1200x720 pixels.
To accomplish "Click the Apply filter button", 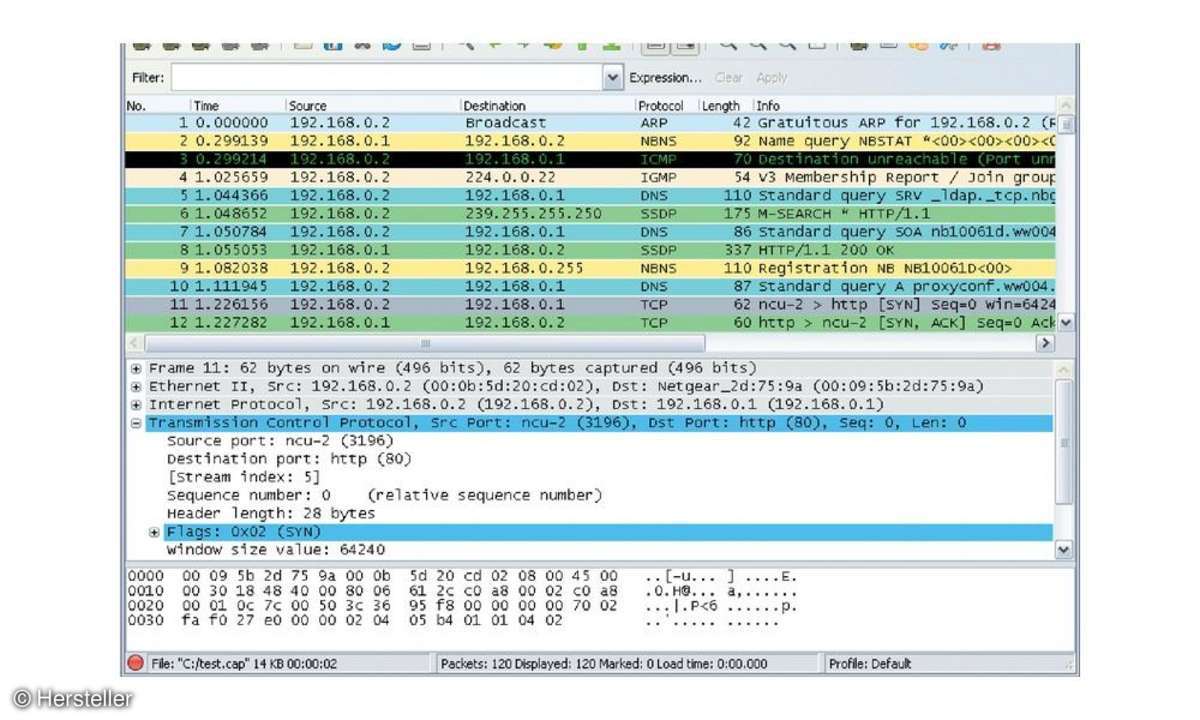I will 771,78.
